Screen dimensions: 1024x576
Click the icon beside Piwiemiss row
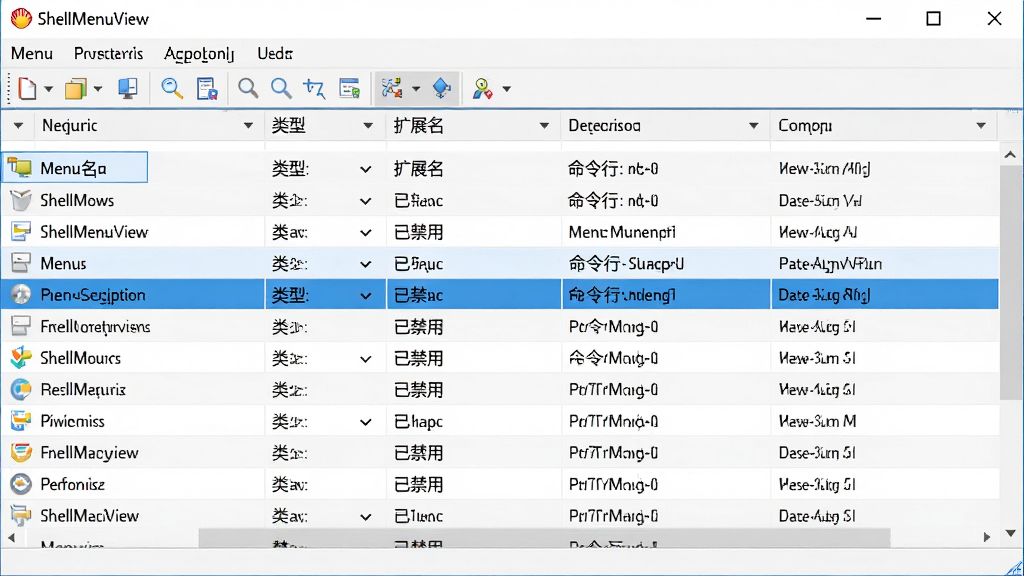pos(21,421)
